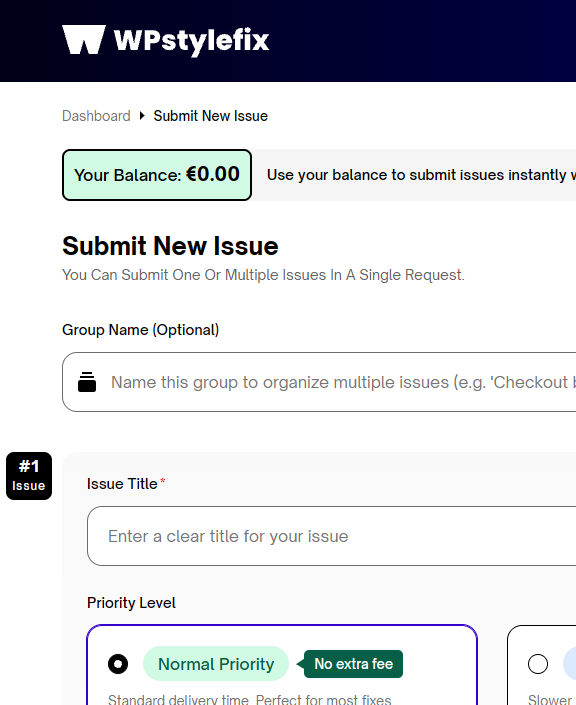Click the 'Use your balance to submit' text

[421, 175]
